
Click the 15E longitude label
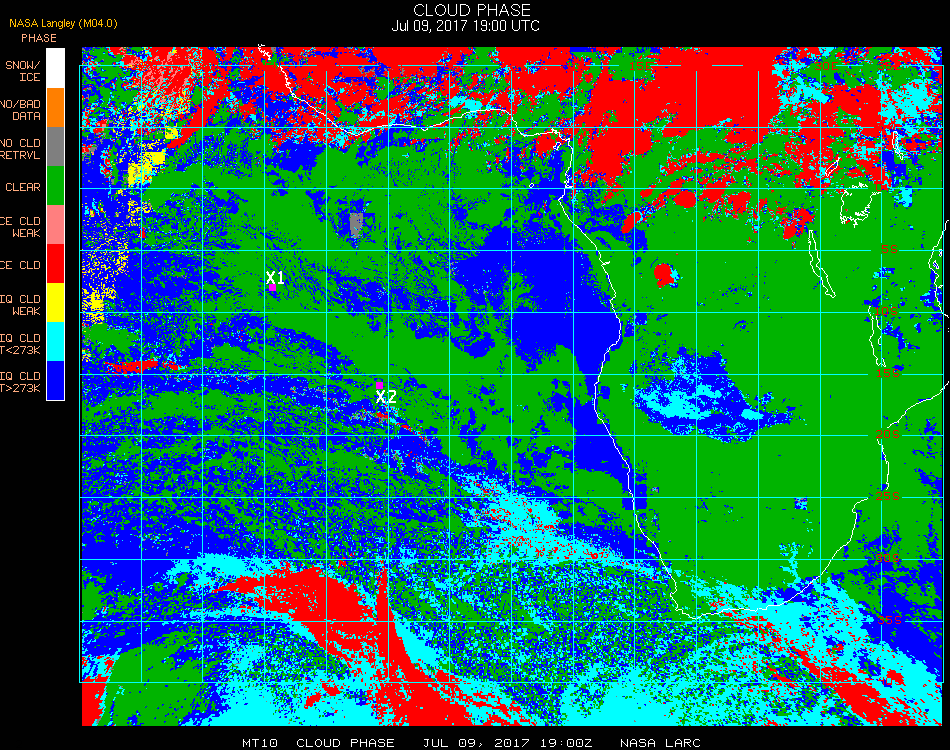[641, 66]
